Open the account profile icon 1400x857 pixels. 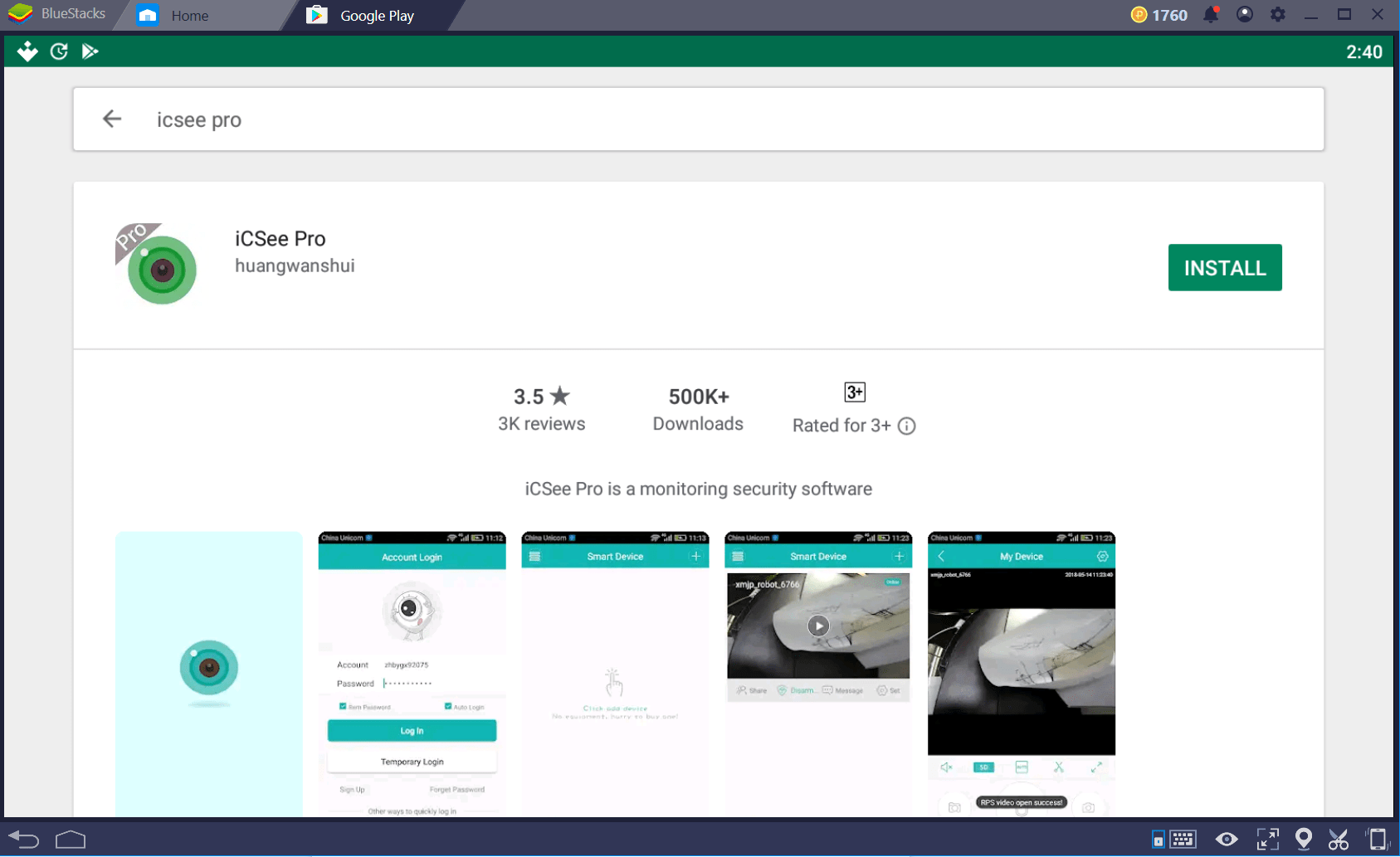[x=1245, y=15]
